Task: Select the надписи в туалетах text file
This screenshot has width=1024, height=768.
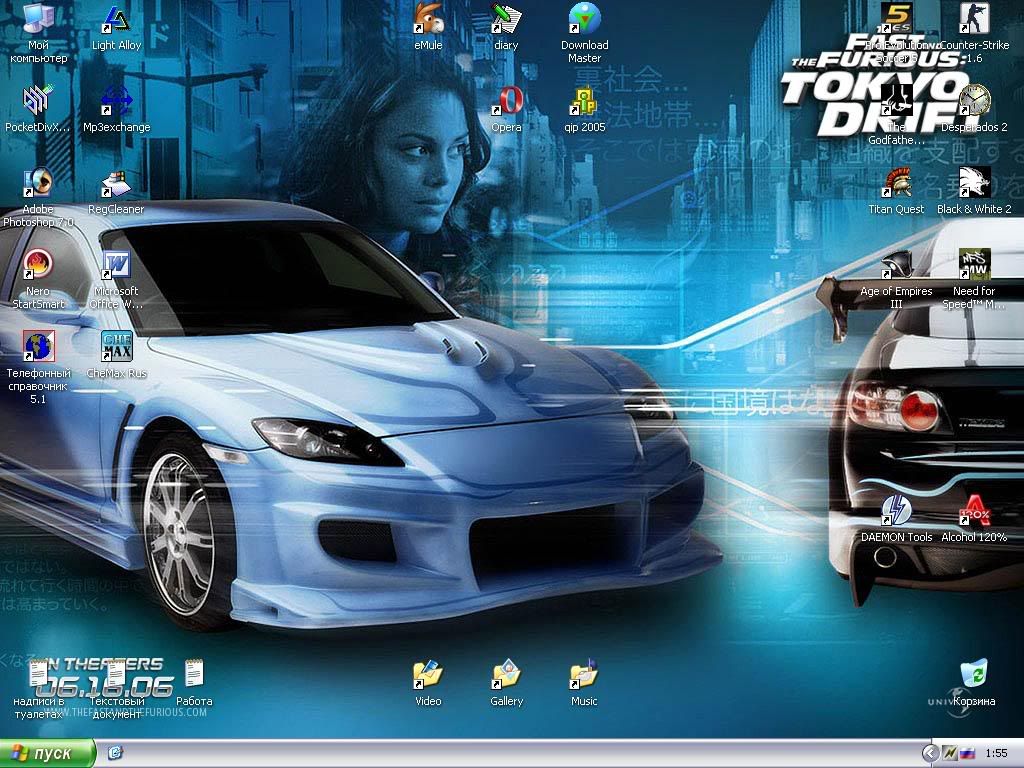Action: click(39, 675)
